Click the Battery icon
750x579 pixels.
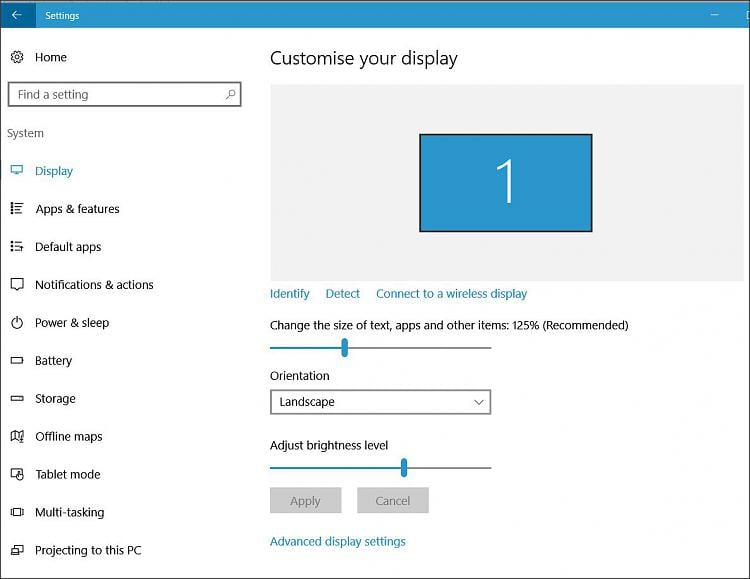pos(17,360)
